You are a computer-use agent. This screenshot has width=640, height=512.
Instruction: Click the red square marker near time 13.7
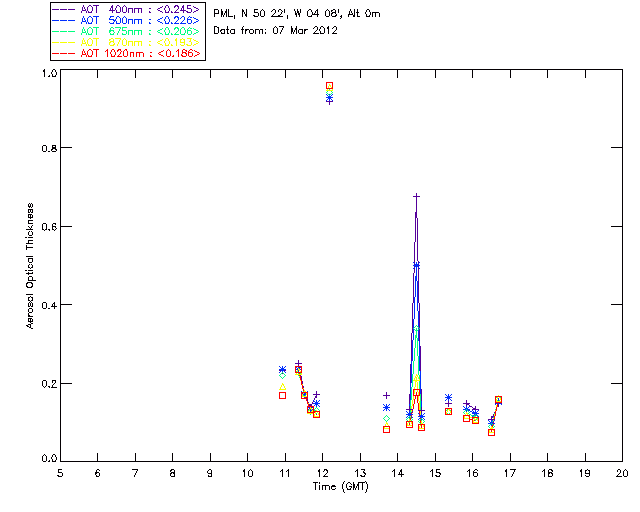(387, 429)
